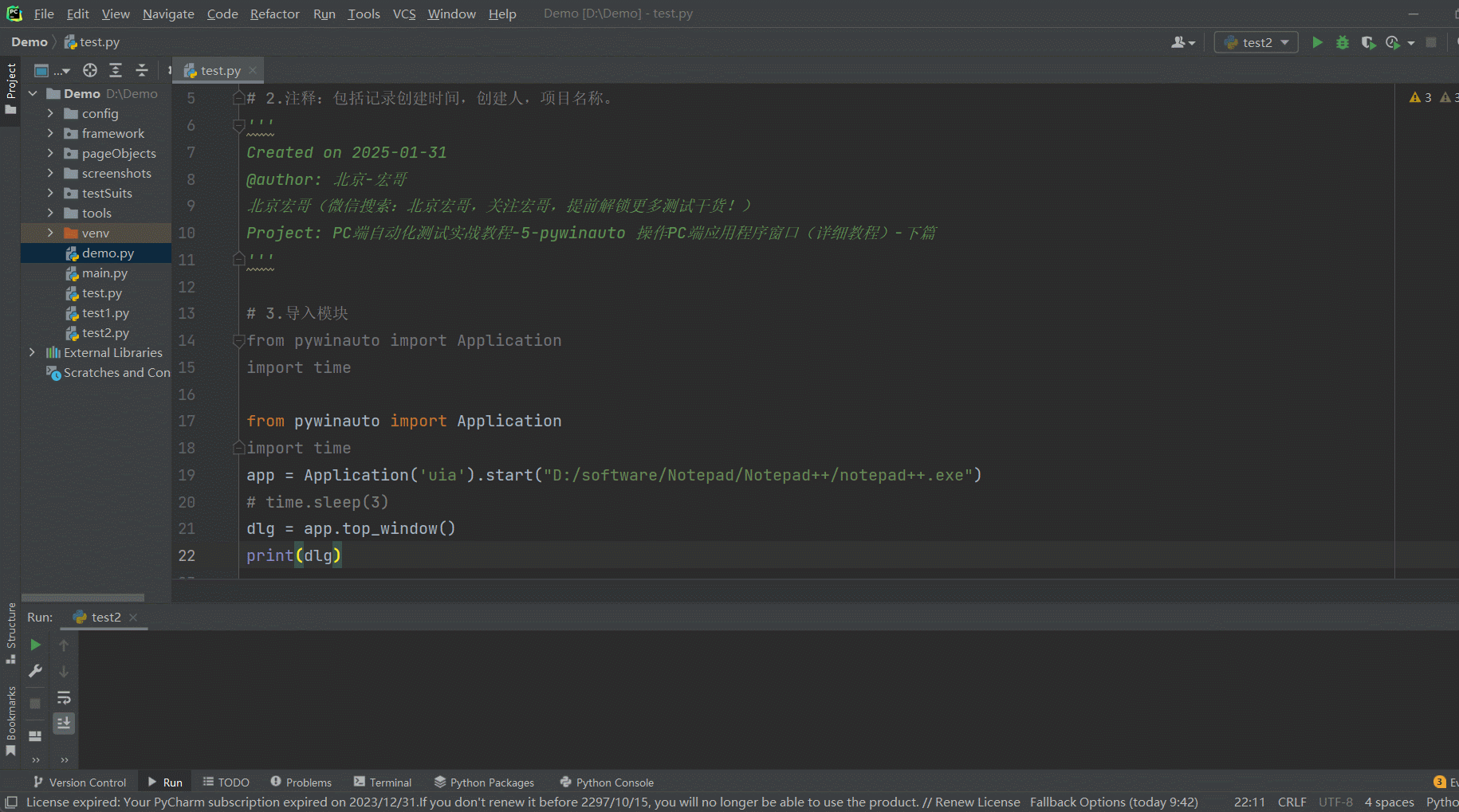Expand the screenshots folder

(x=50, y=173)
